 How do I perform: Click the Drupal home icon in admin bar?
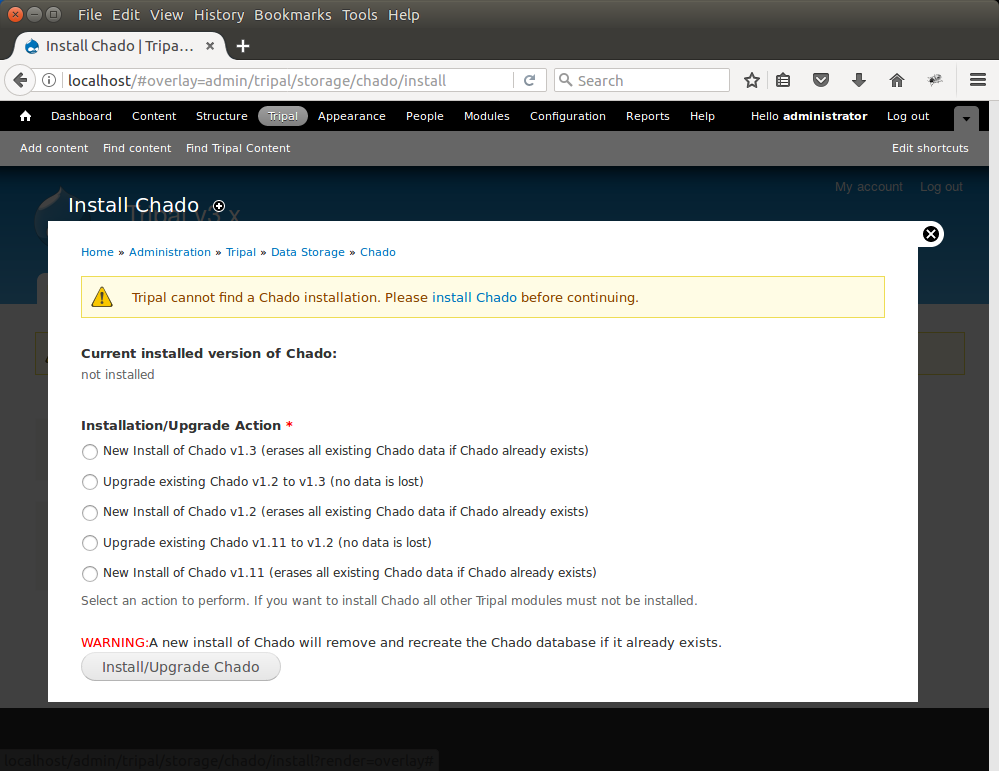tap(26, 116)
